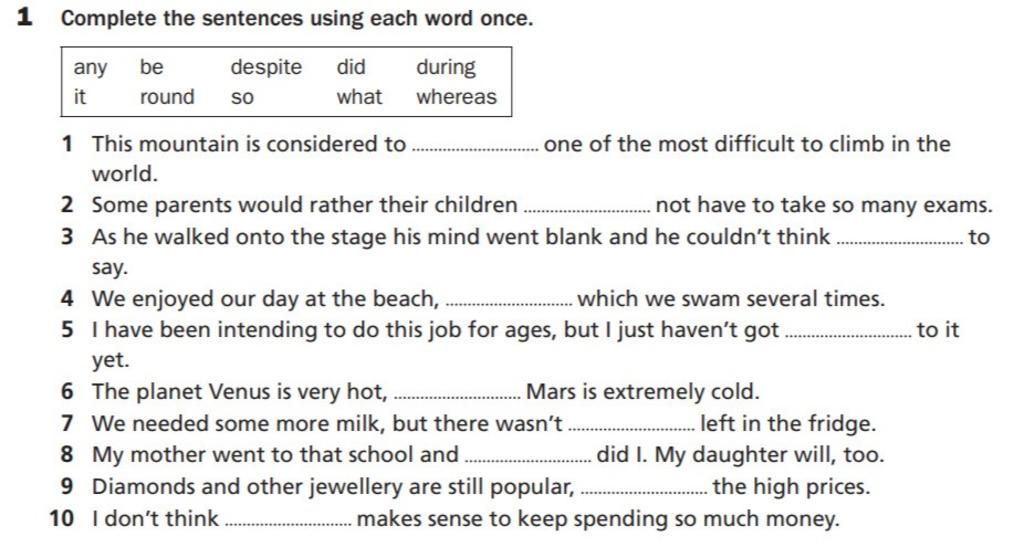The width and height of the screenshot is (1024, 547).
Task: Click the blank after 'I don't think'
Action: pos(288,524)
